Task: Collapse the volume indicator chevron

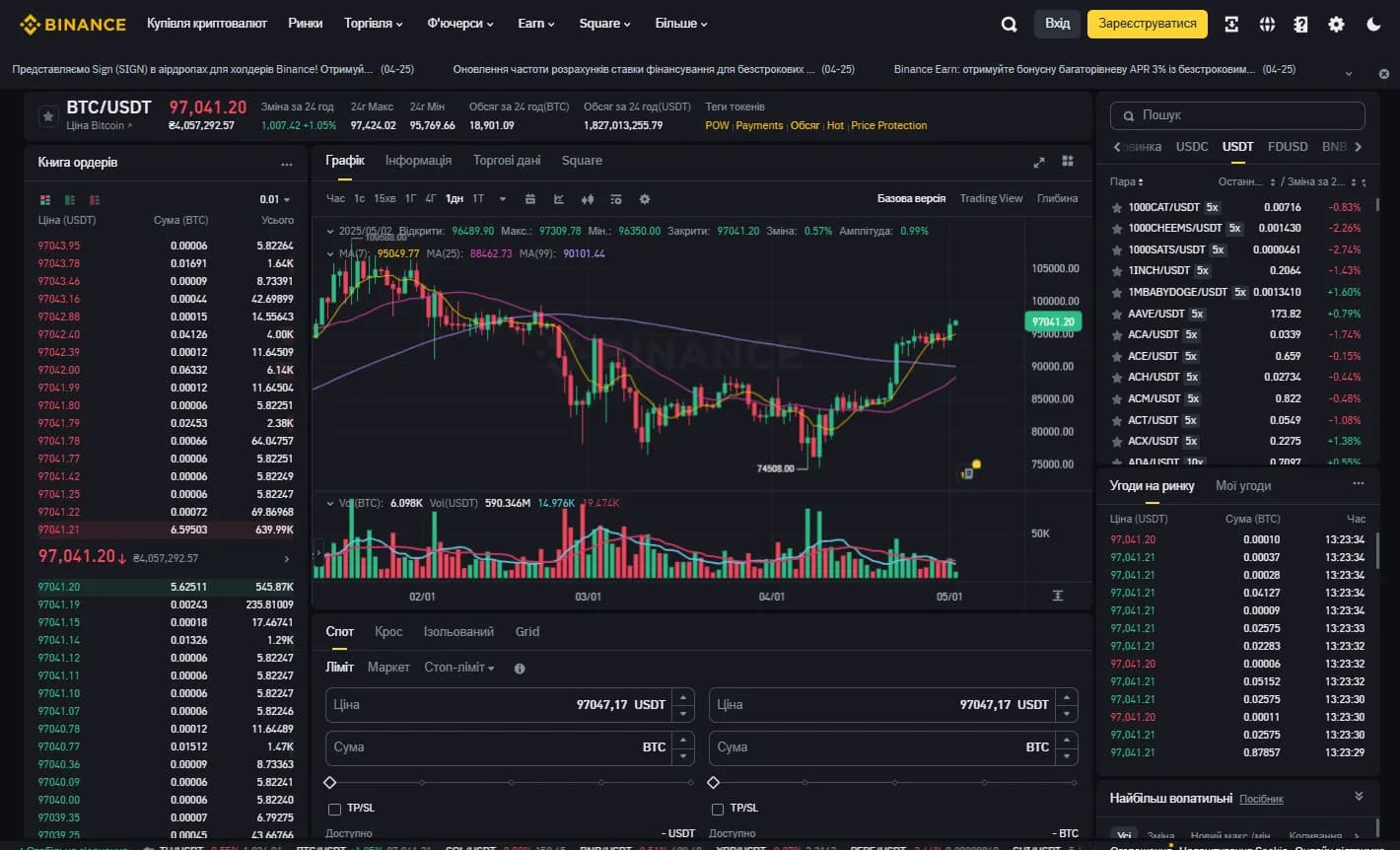Action: 330,503
